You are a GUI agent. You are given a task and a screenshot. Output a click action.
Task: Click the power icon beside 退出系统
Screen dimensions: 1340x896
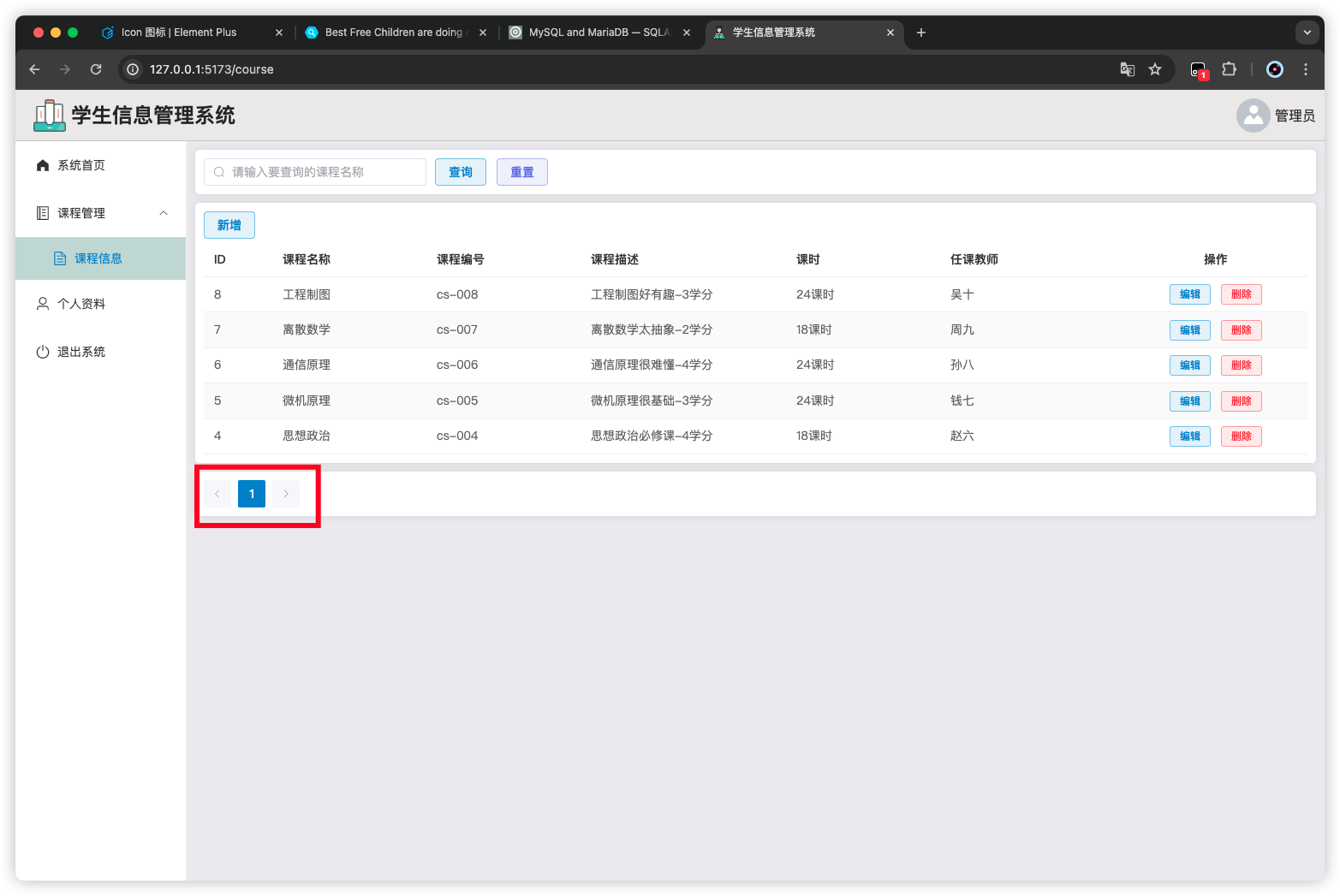43,352
